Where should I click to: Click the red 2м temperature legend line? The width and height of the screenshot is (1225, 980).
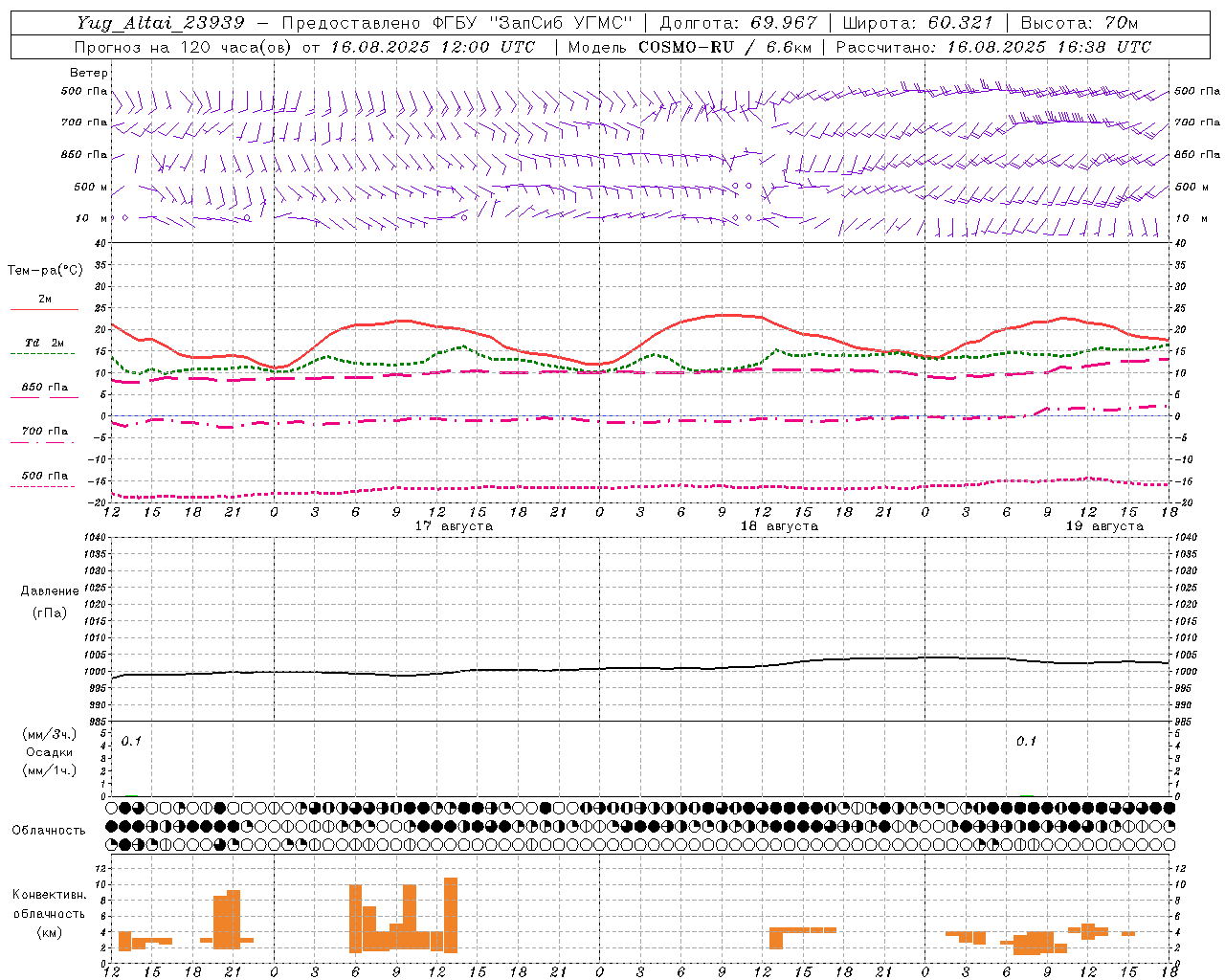(44, 309)
